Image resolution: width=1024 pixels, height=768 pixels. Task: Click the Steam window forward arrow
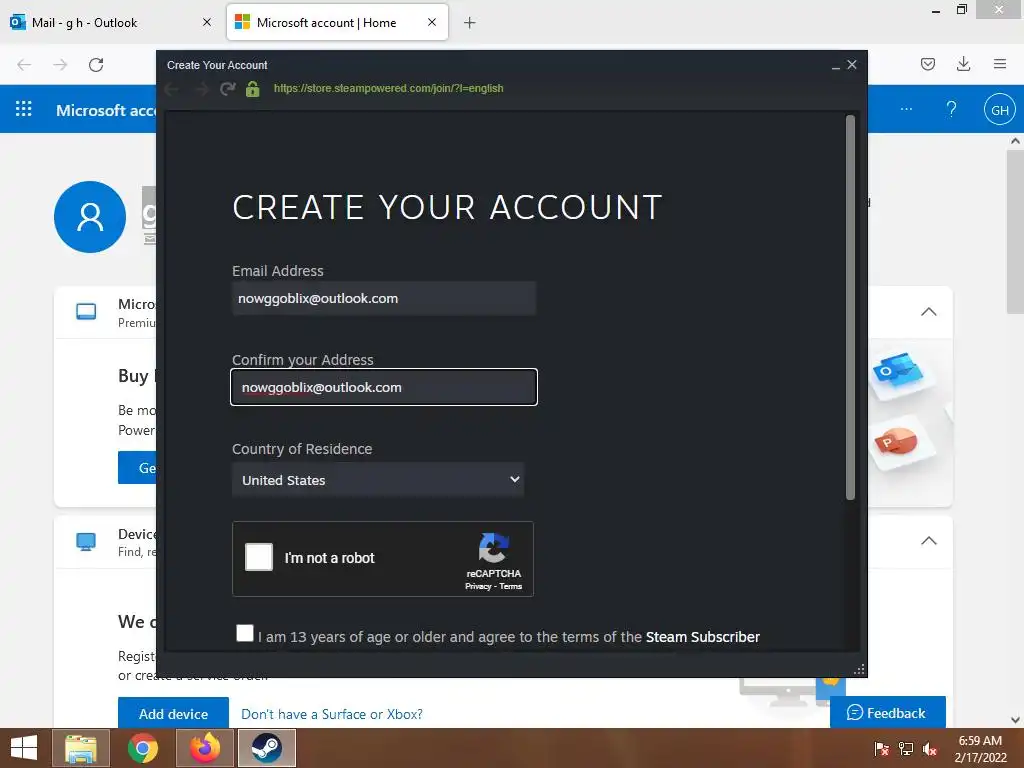coord(201,89)
